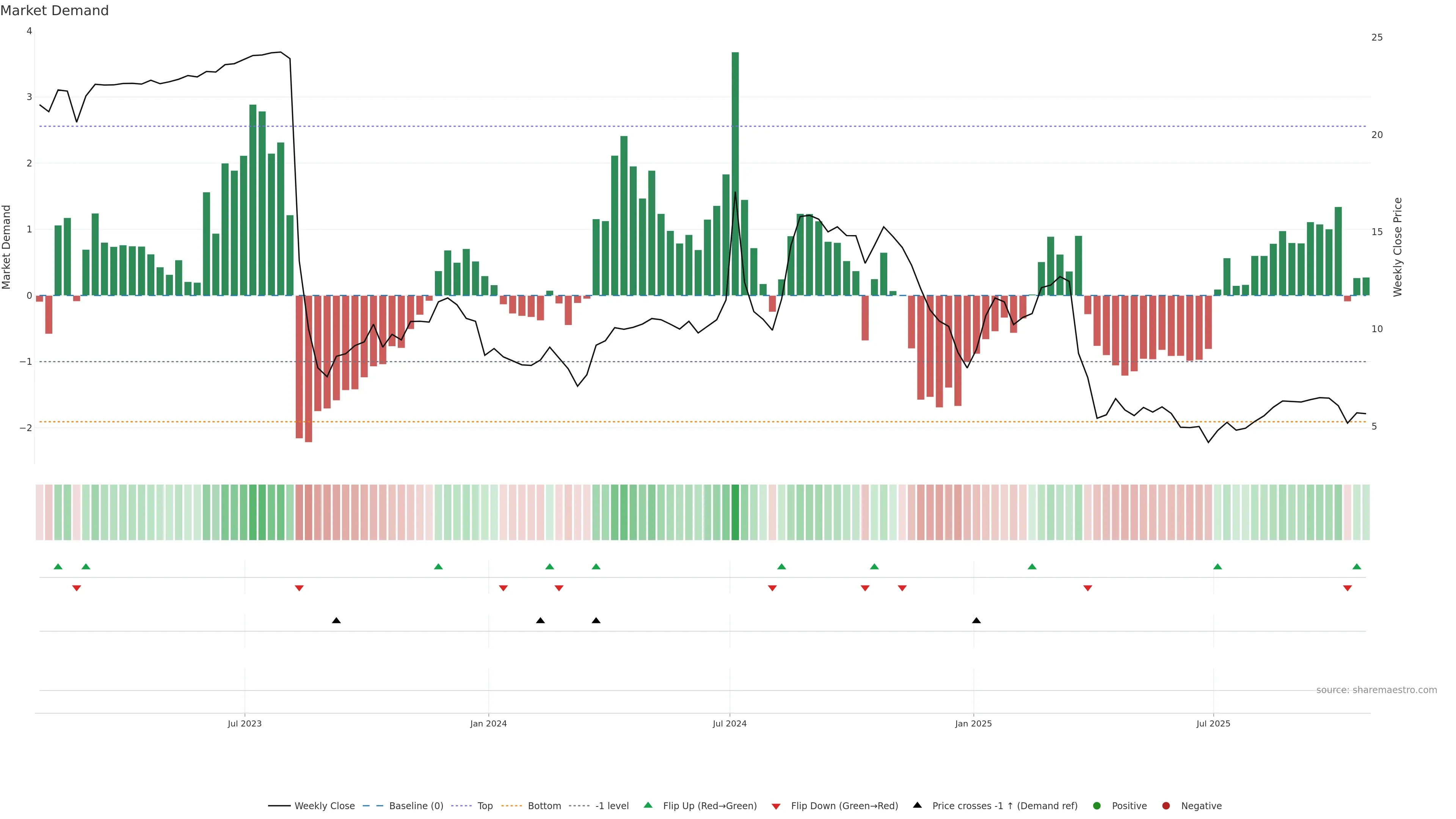Screen dimensions: 1456x819
Task: Click the rightmost red flip-down triangle marker
Action: [x=1348, y=588]
